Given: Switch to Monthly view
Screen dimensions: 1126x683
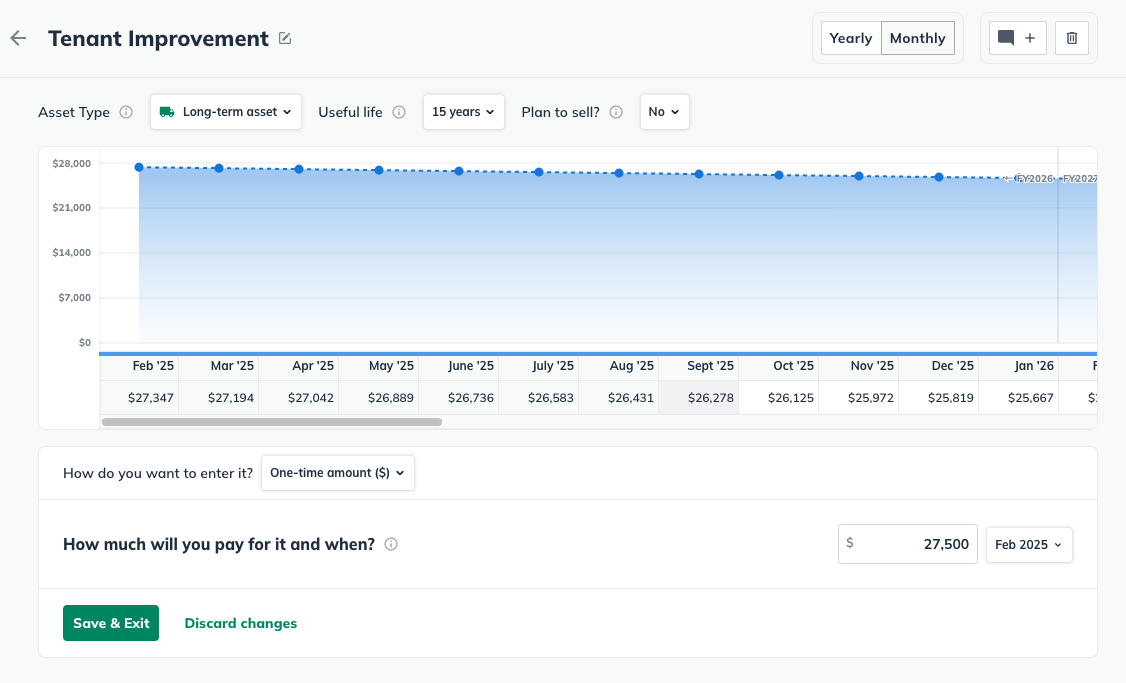Looking at the screenshot, I should [917, 38].
